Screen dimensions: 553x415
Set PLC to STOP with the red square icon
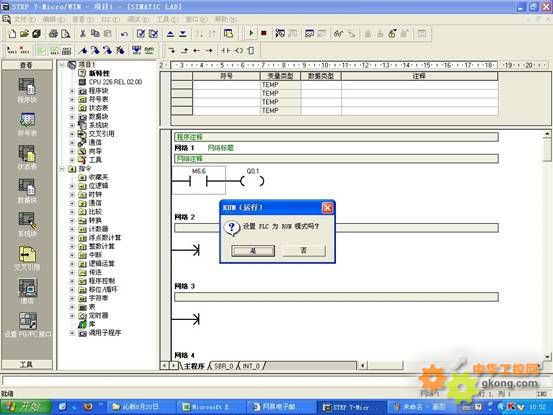(264, 34)
